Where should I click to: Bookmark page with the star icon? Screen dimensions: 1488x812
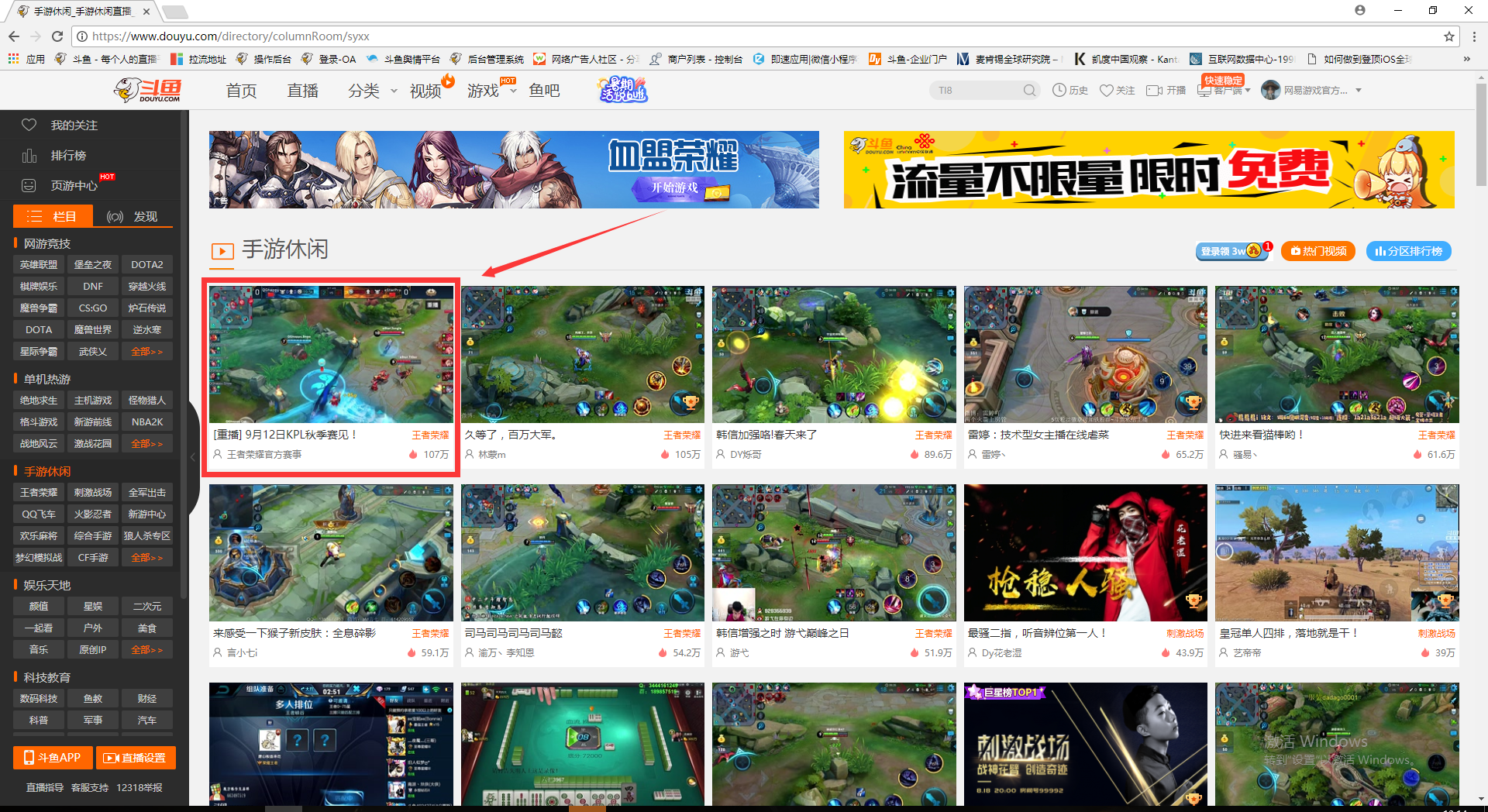coord(1448,36)
